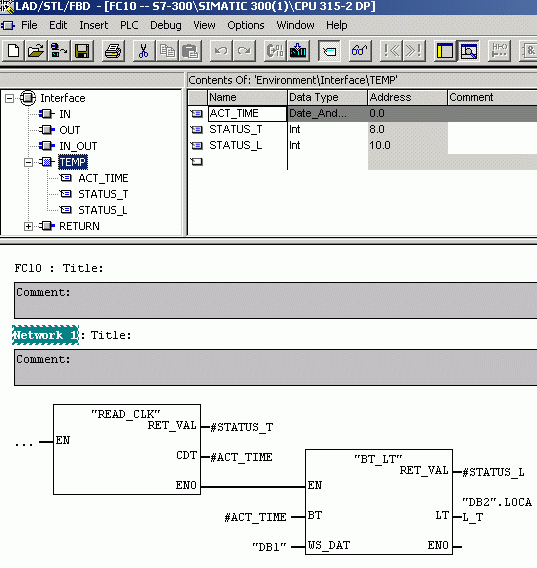Screen dimensions: 537x568
Task: Collapse the TEMP tree node
Action: click(28, 162)
